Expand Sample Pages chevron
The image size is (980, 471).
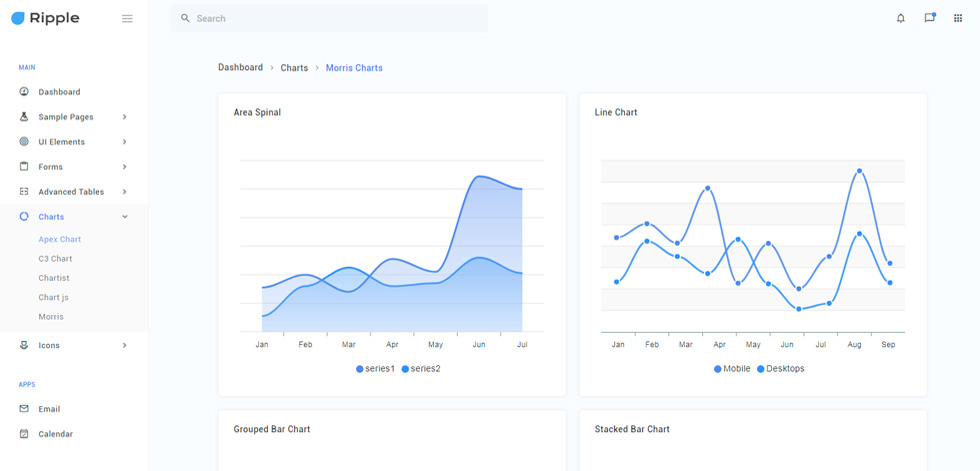coord(124,117)
